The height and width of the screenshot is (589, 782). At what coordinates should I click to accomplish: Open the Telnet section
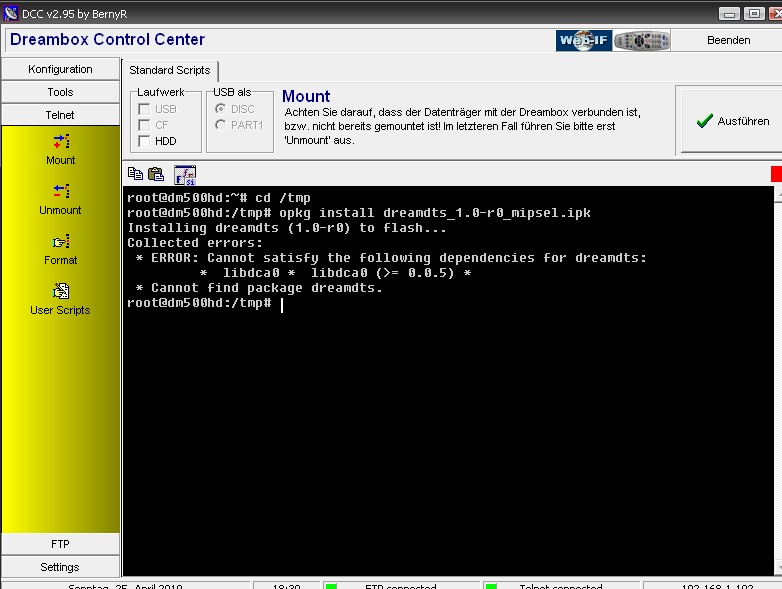60,115
